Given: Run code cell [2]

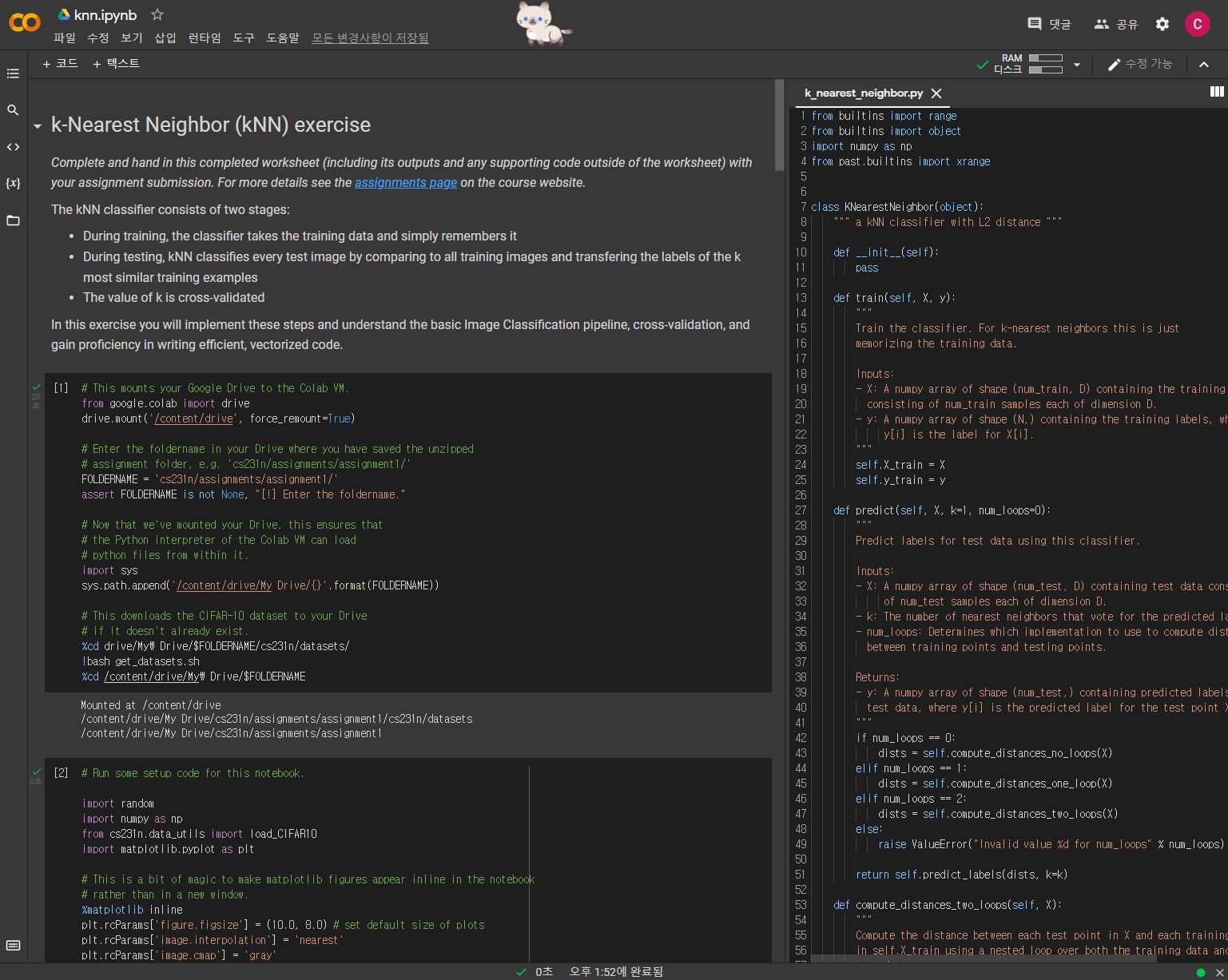Looking at the screenshot, I should (61, 773).
